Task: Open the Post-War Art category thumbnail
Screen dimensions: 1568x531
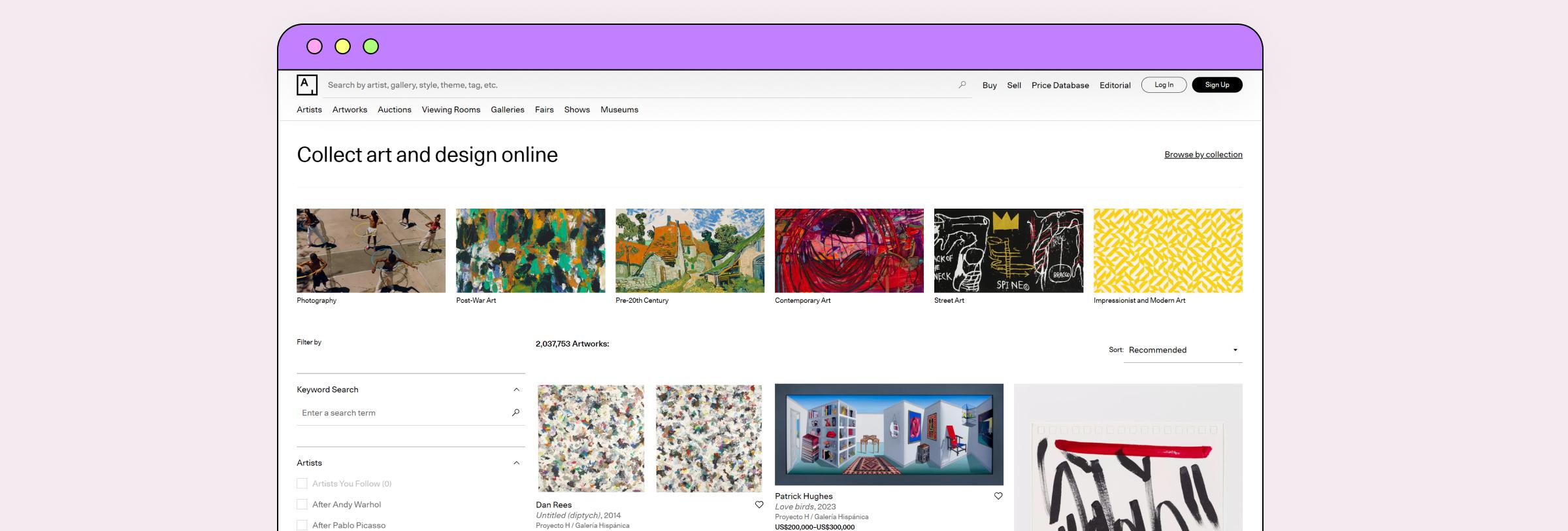Action: [x=531, y=250]
